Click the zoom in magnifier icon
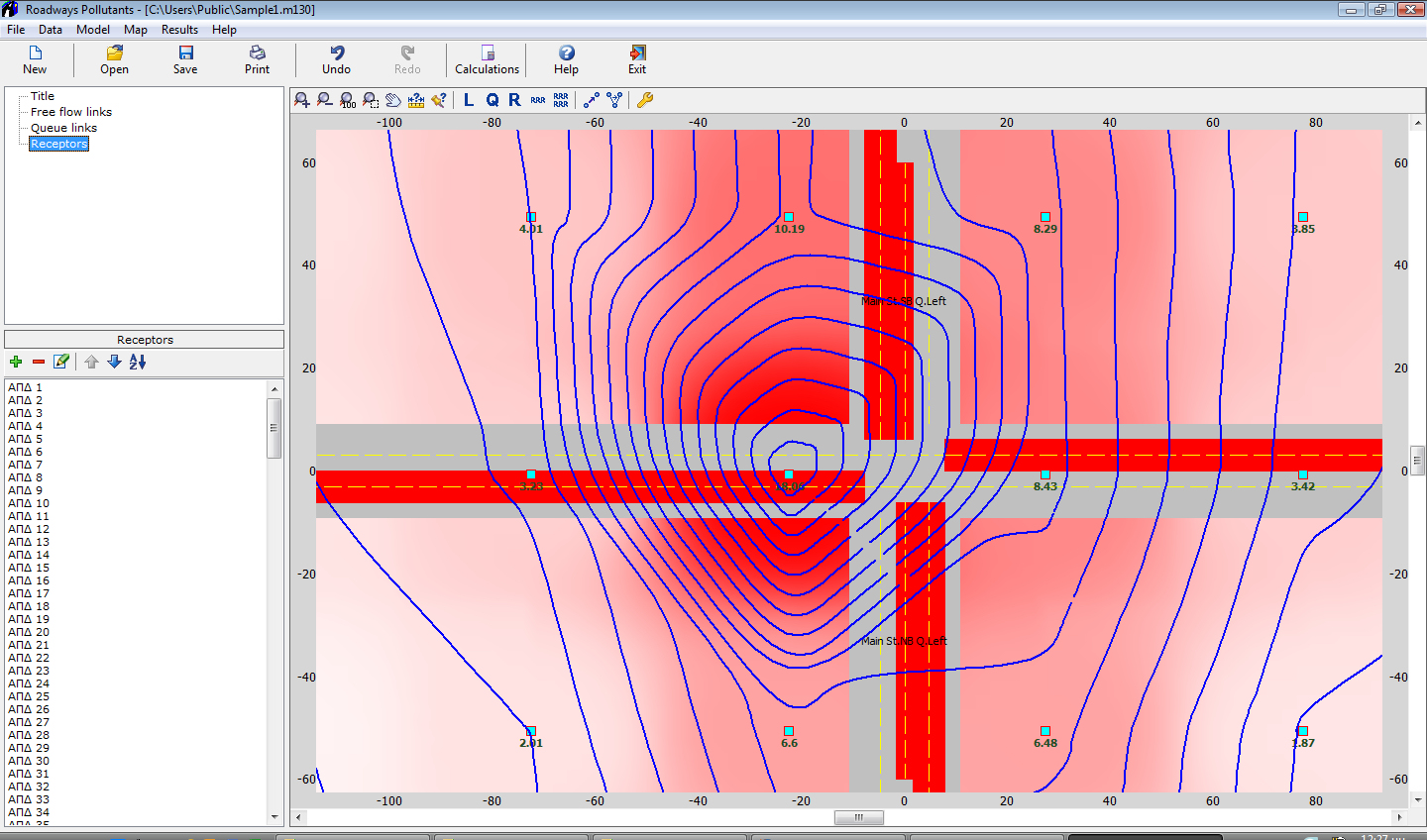Viewport: 1427px width, 840px height. click(x=302, y=100)
